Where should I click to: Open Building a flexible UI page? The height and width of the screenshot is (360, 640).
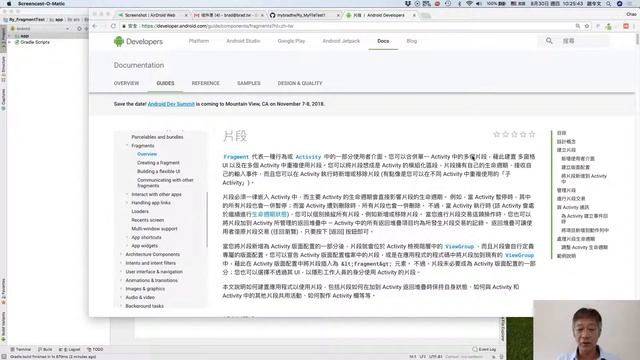158,171
